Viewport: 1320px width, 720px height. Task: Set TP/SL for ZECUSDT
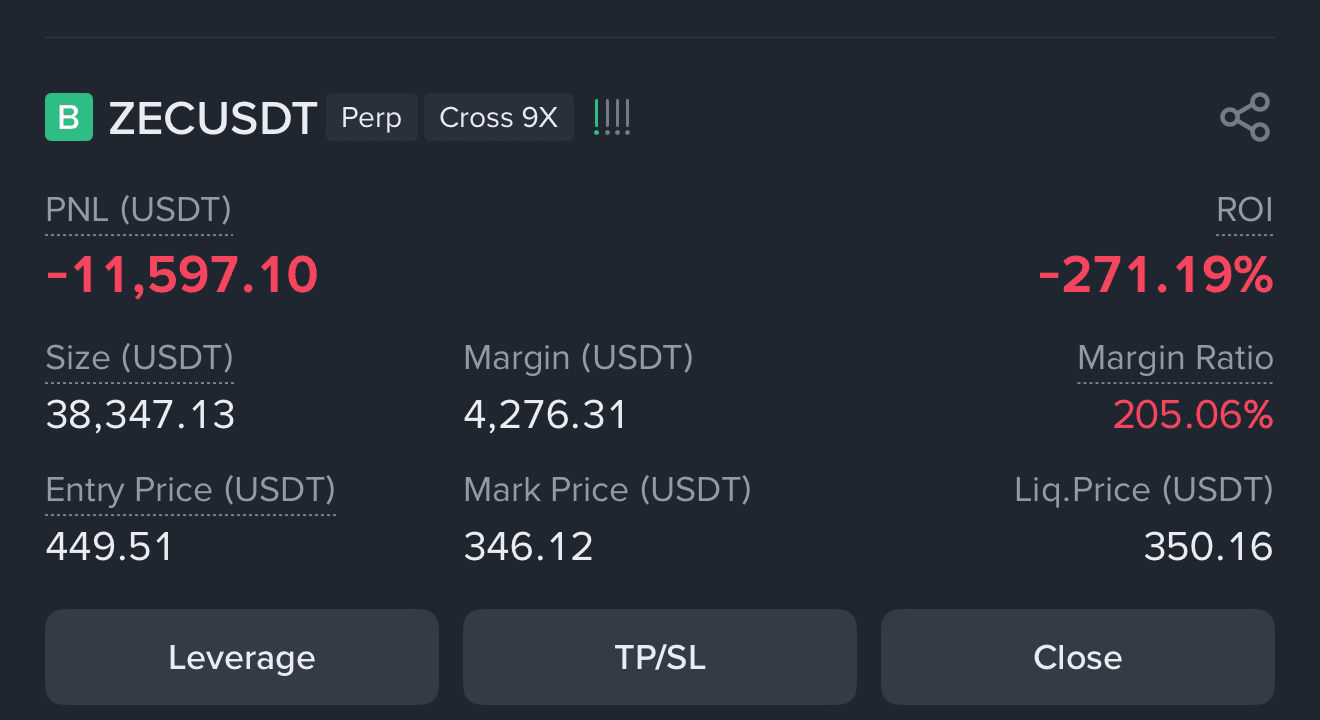pos(659,657)
